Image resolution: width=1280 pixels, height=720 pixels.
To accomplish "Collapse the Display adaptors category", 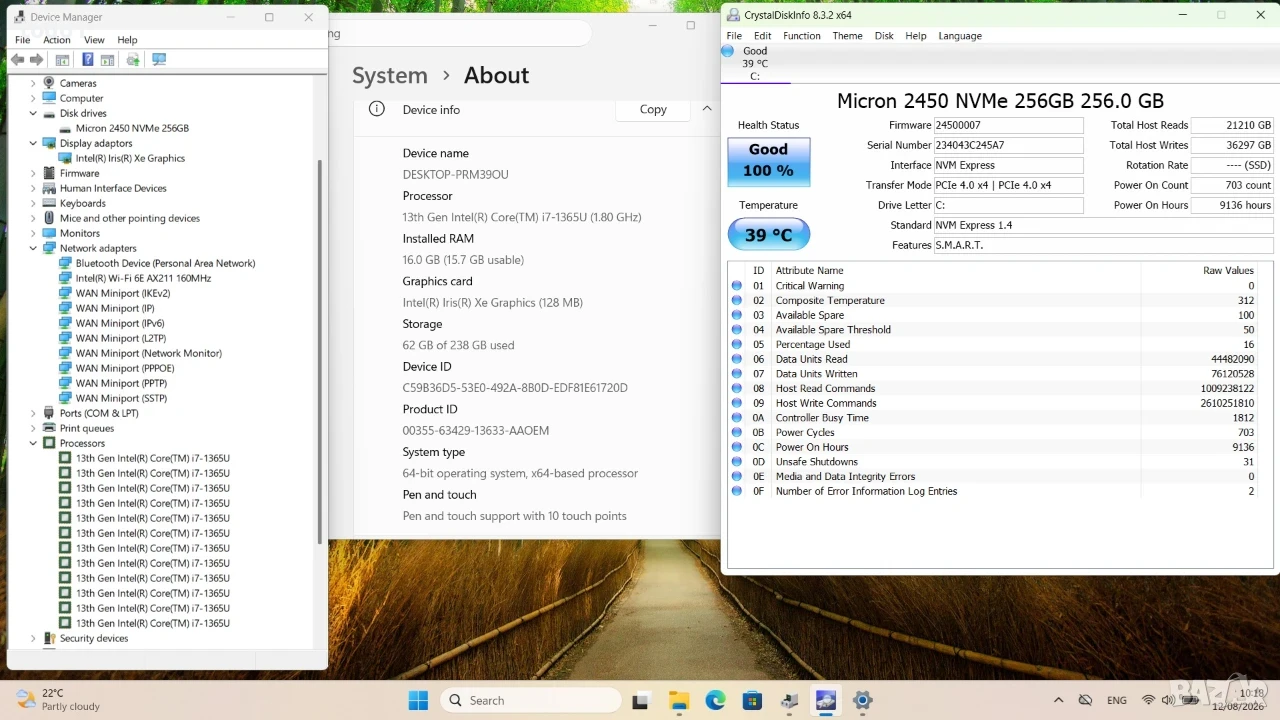I will (33, 143).
